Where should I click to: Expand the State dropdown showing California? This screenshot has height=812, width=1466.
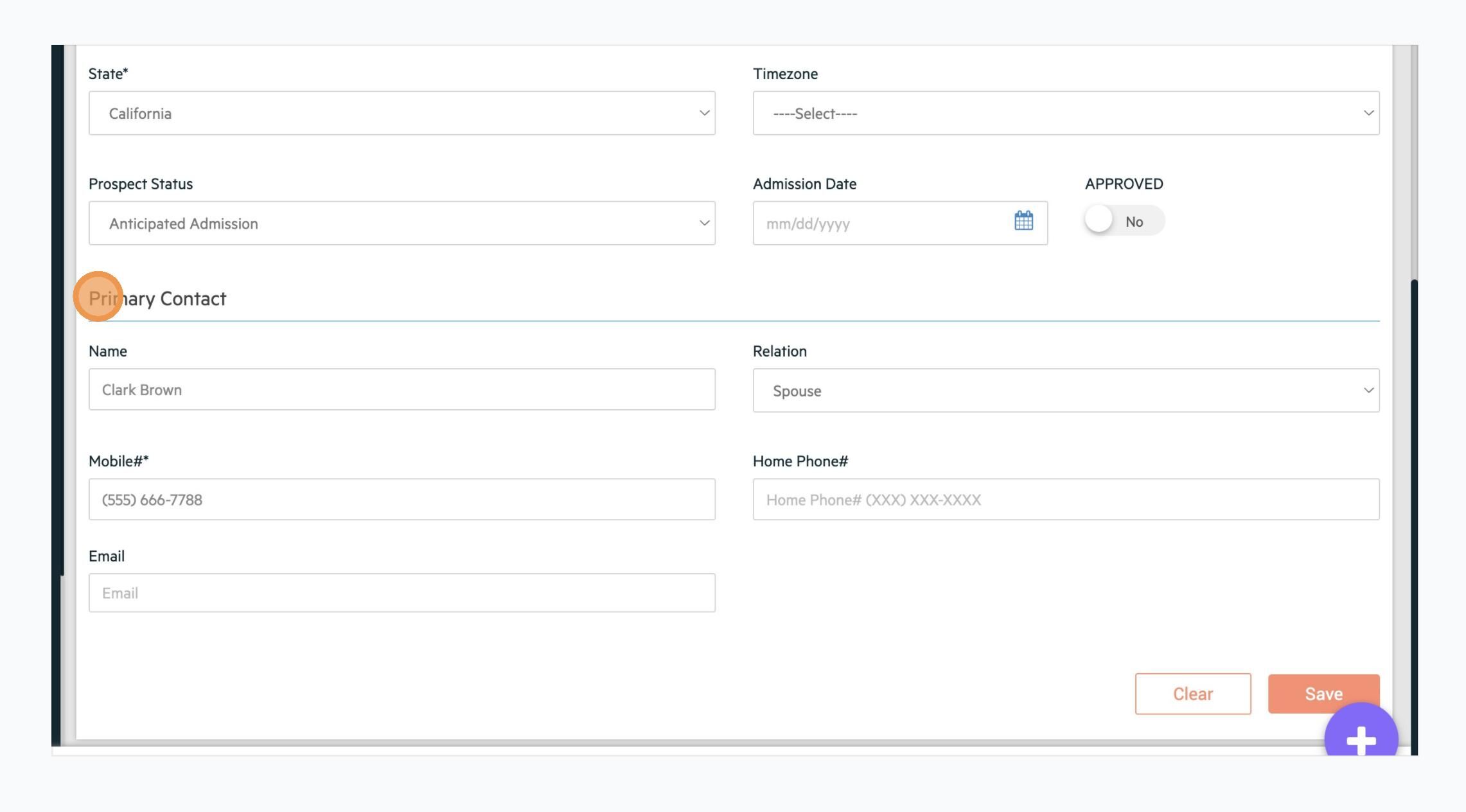pos(402,113)
